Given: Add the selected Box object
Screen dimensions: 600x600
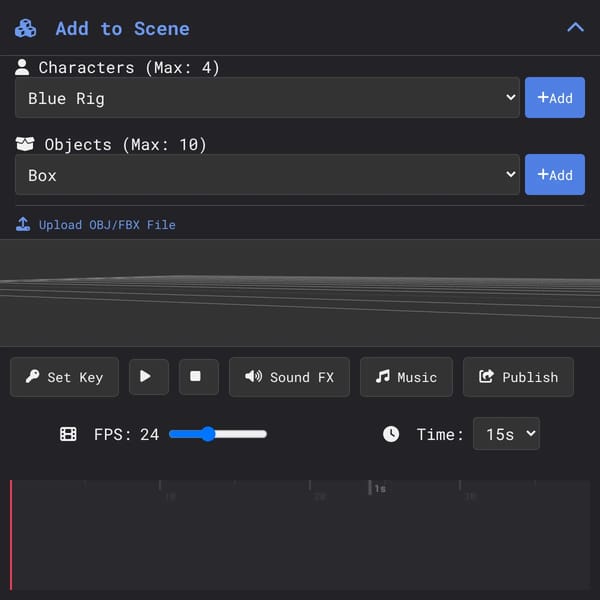Looking at the screenshot, I should [x=554, y=174].
